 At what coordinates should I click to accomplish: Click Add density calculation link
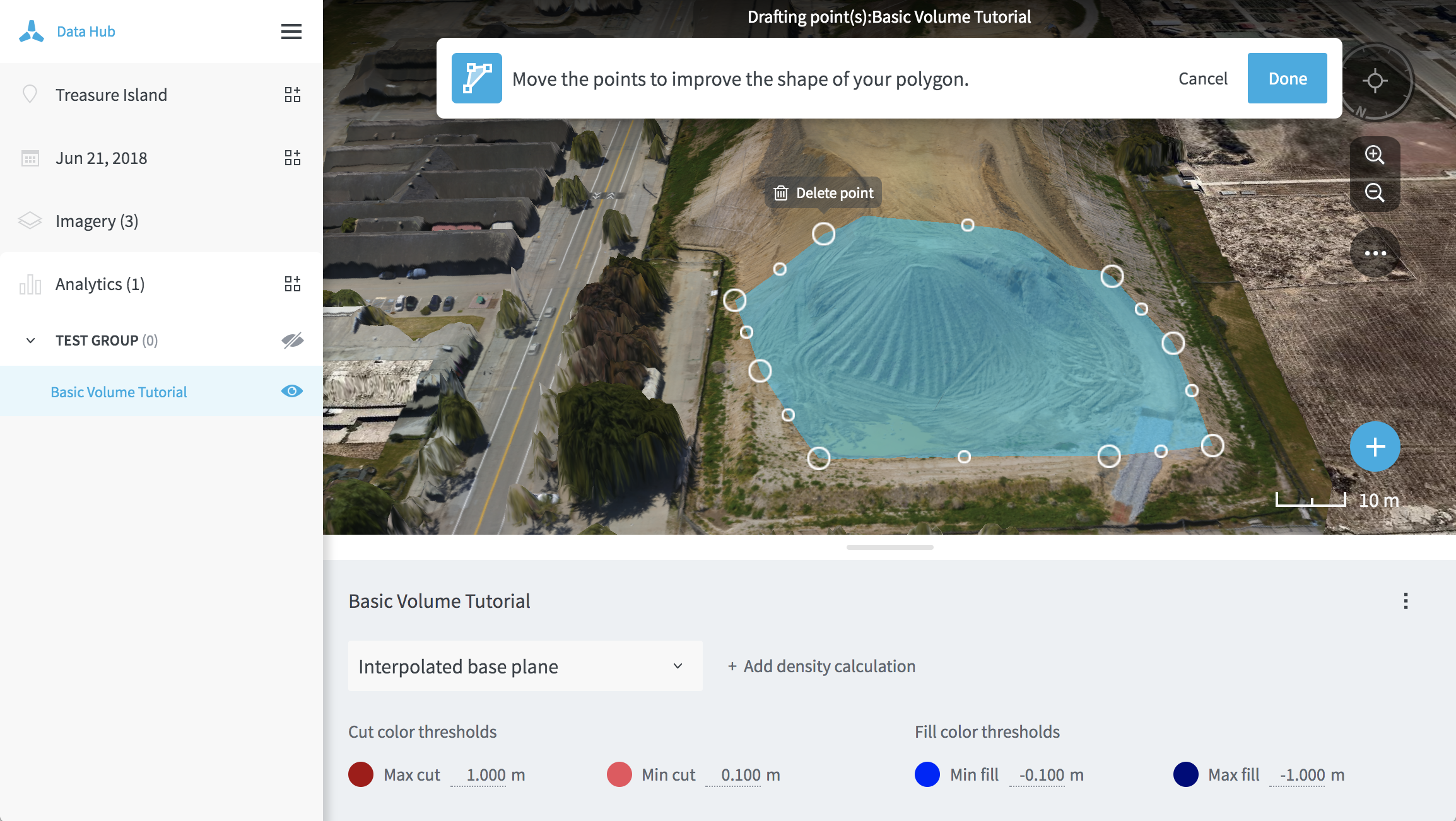pyautogui.click(x=821, y=666)
